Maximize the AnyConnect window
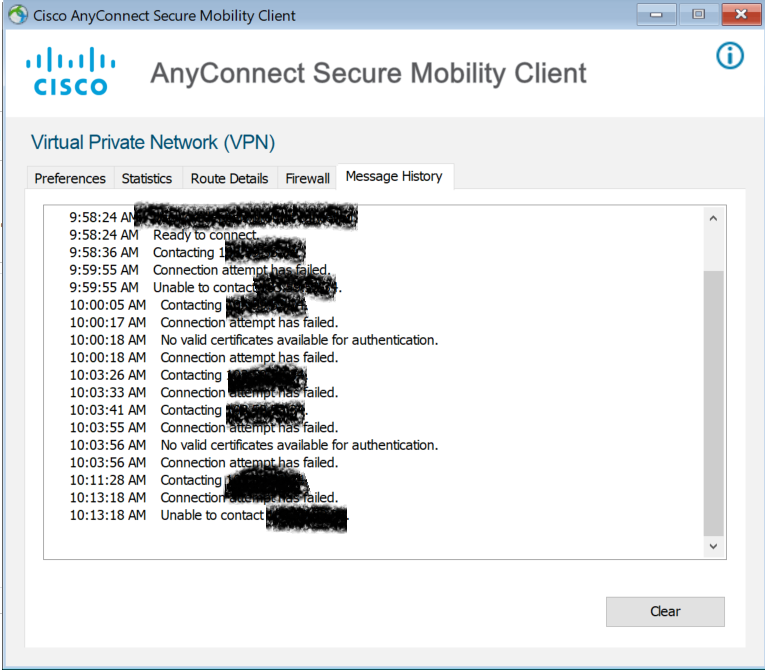Viewport: 765px width, 670px height. tap(699, 15)
